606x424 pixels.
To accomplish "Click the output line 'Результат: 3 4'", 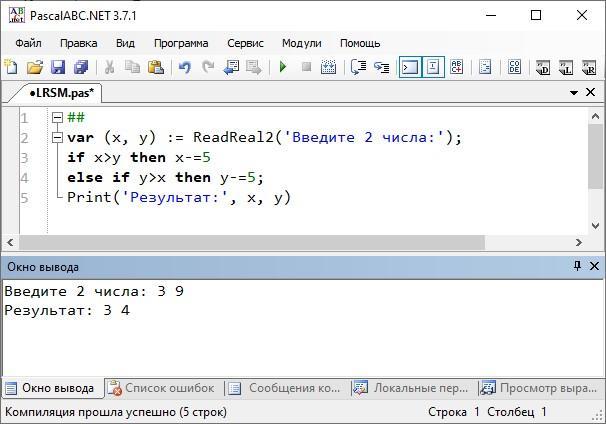I will point(67,310).
